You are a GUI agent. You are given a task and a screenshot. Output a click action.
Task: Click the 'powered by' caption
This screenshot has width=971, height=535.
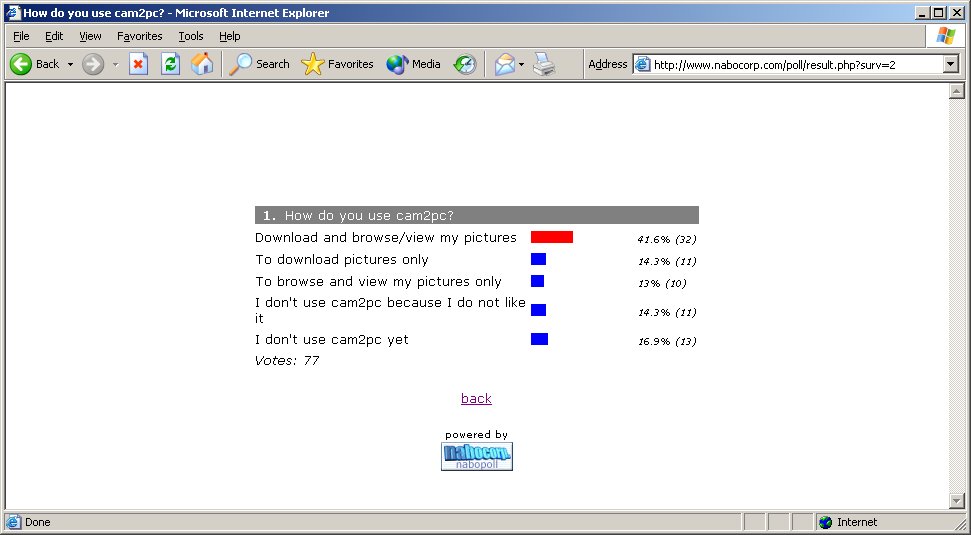[x=476, y=435]
